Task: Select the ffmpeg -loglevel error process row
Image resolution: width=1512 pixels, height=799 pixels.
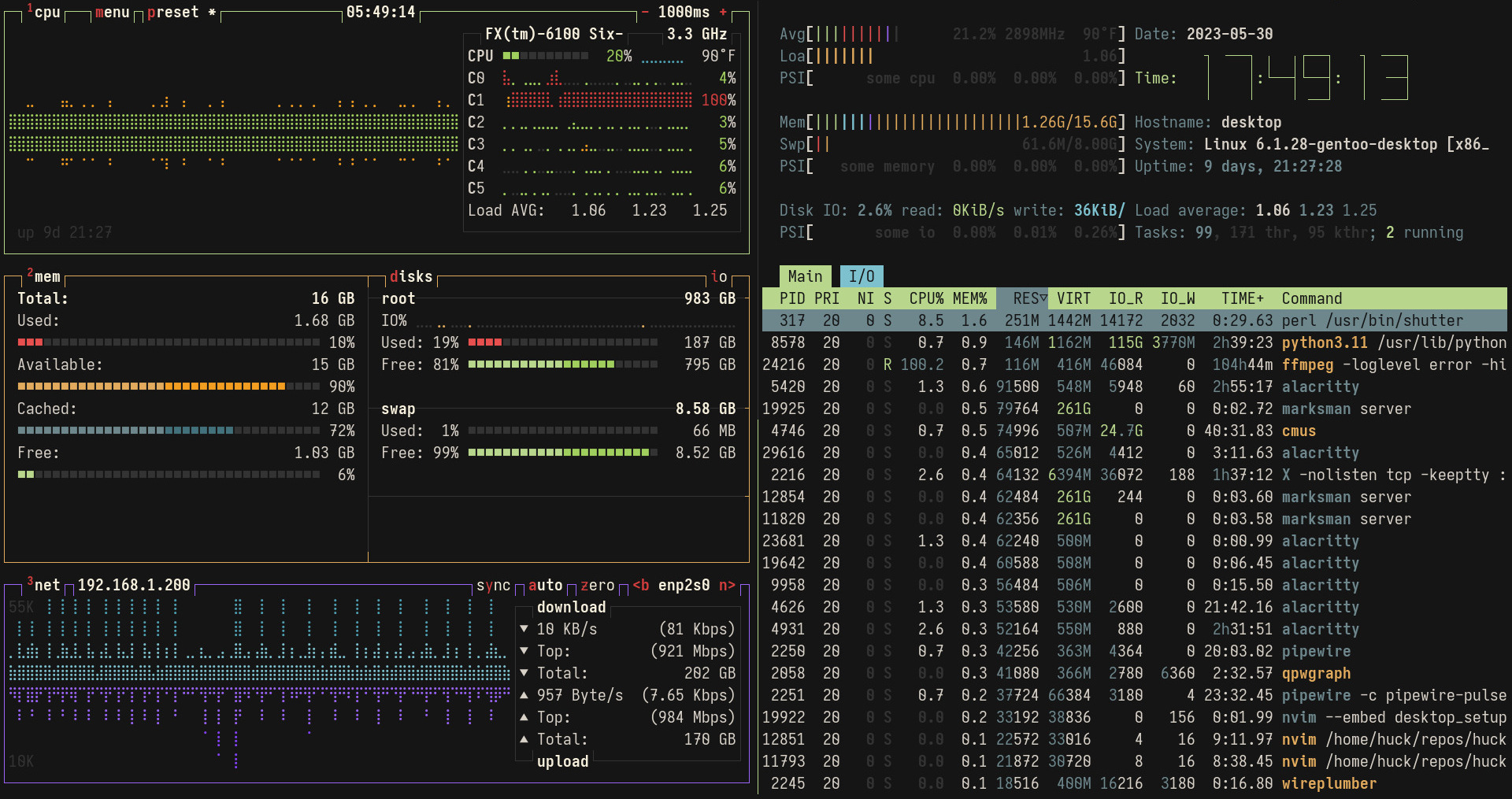Action: (1135, 364)
